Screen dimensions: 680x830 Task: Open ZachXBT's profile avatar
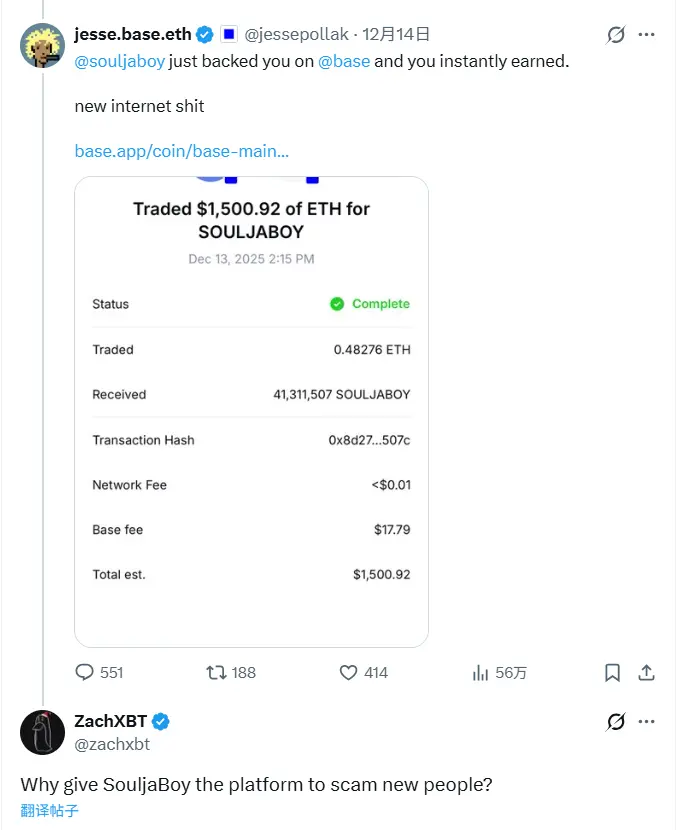coord(42,732)
